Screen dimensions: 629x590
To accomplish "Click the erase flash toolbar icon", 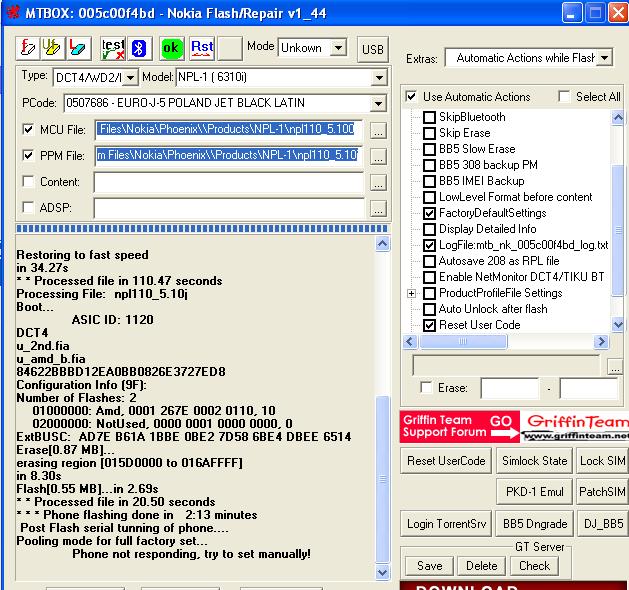I will [78, 48].
